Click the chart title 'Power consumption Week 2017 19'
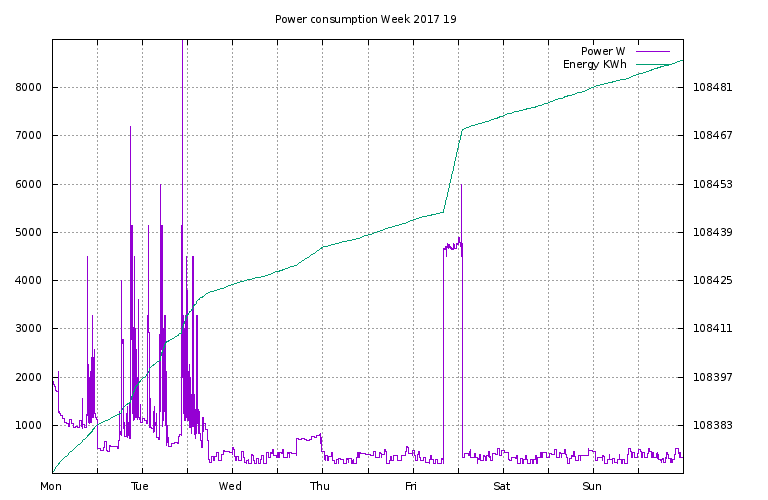The width and height of the screenshot is (768, 500). 365,19
